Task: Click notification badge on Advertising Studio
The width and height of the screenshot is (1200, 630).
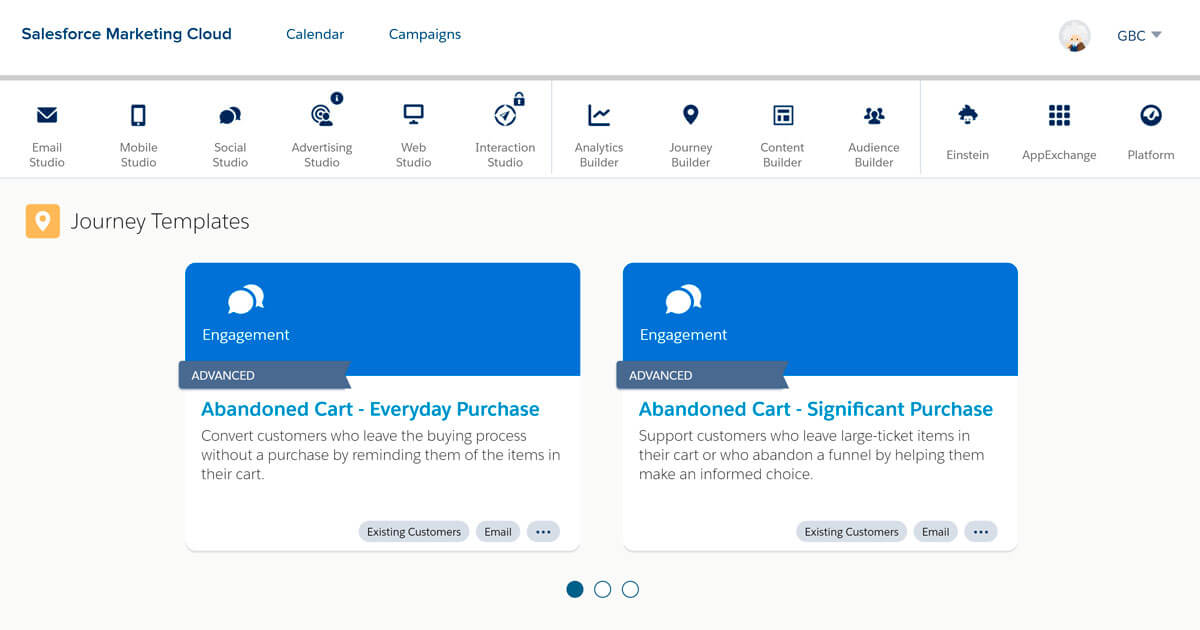Action: [337, 98]
